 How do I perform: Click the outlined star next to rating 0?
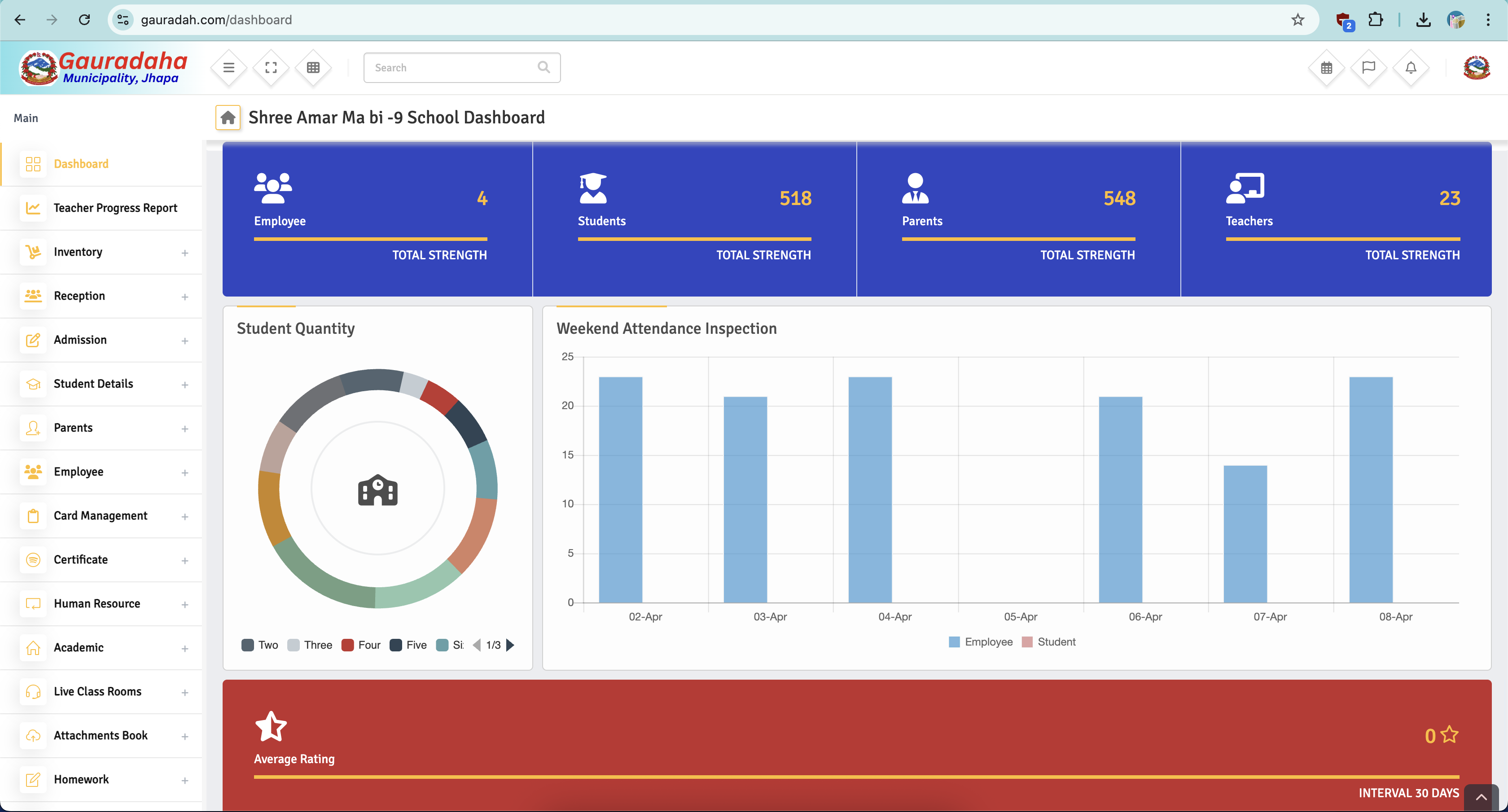click(1450, 734)
